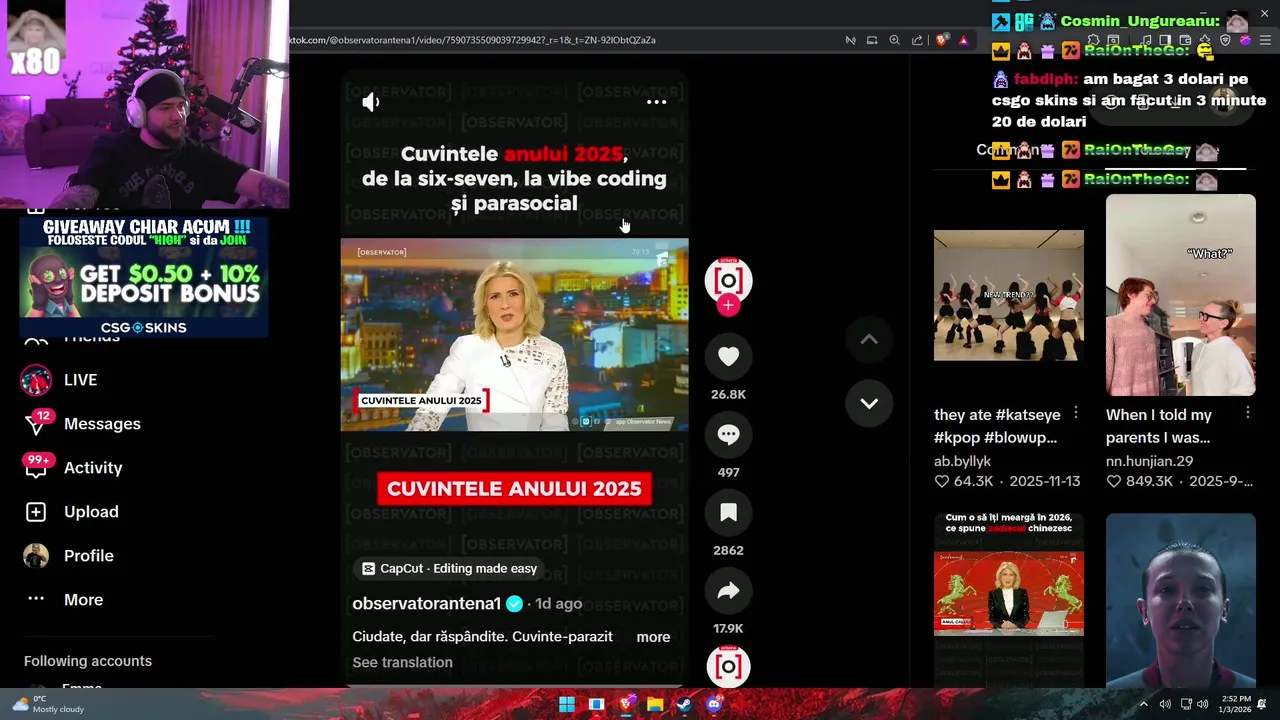Open the katseye video's three-dot options
The width and height of the screenshot is (1280, 720).
click(x=1076, y=413)
